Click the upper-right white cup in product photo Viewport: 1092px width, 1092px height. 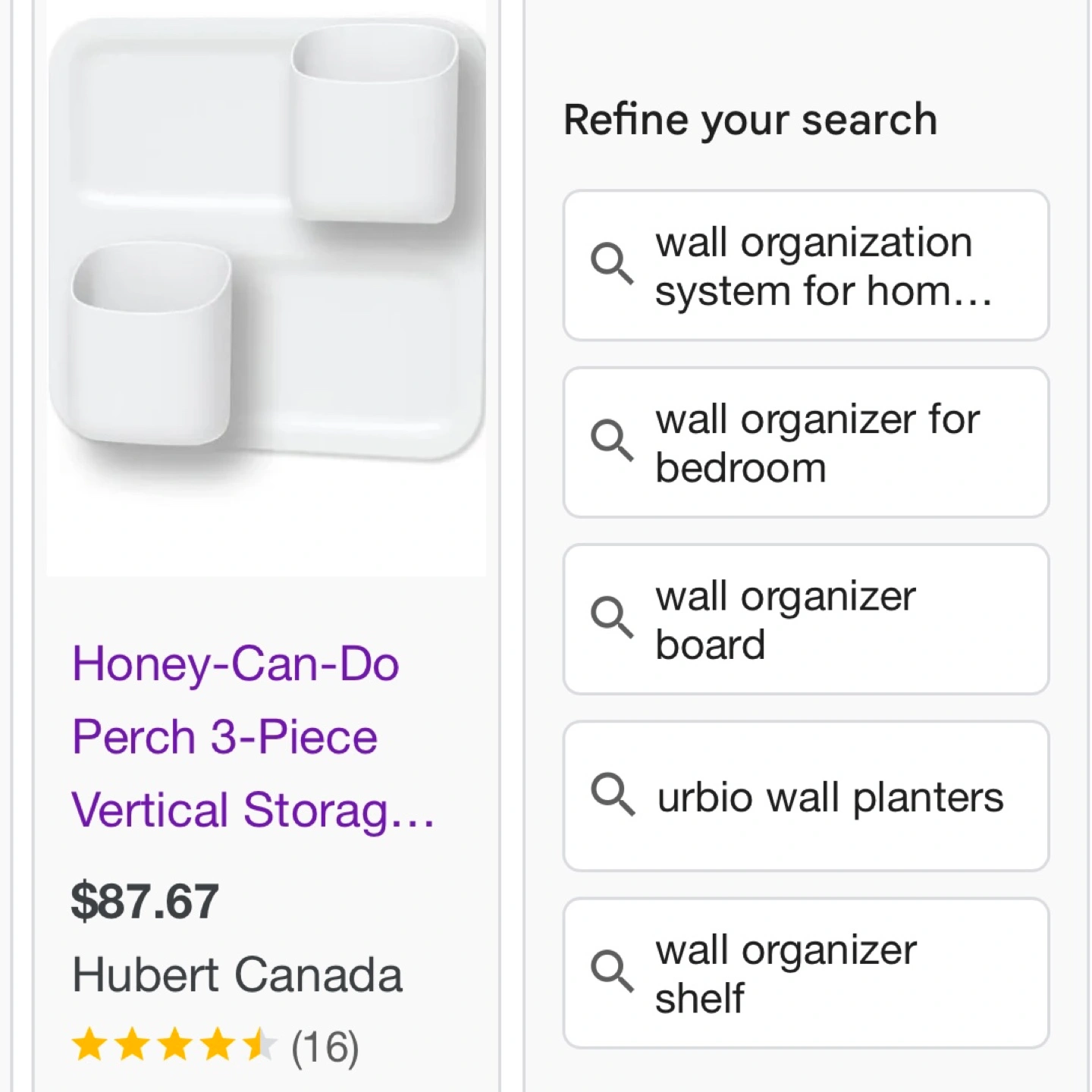374,125
